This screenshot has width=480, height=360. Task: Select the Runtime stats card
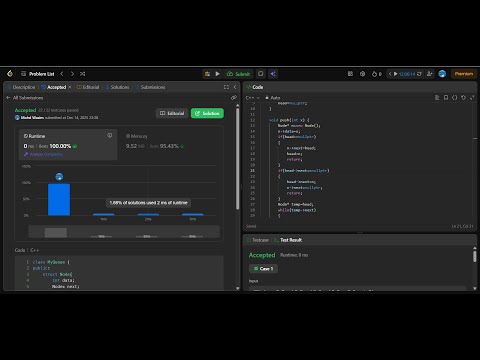[x=68, y=145]
